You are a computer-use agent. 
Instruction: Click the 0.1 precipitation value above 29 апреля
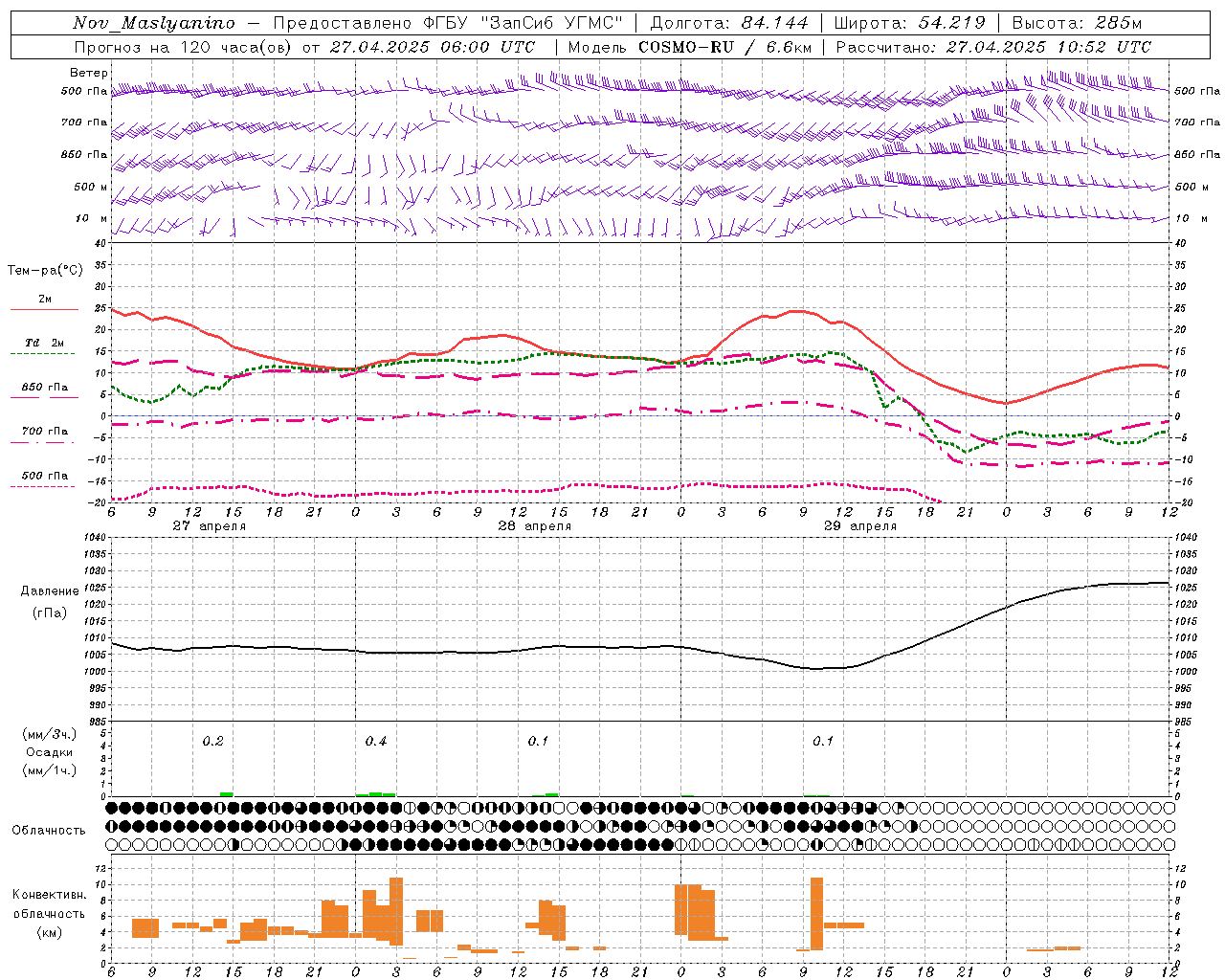coord(823,742)
